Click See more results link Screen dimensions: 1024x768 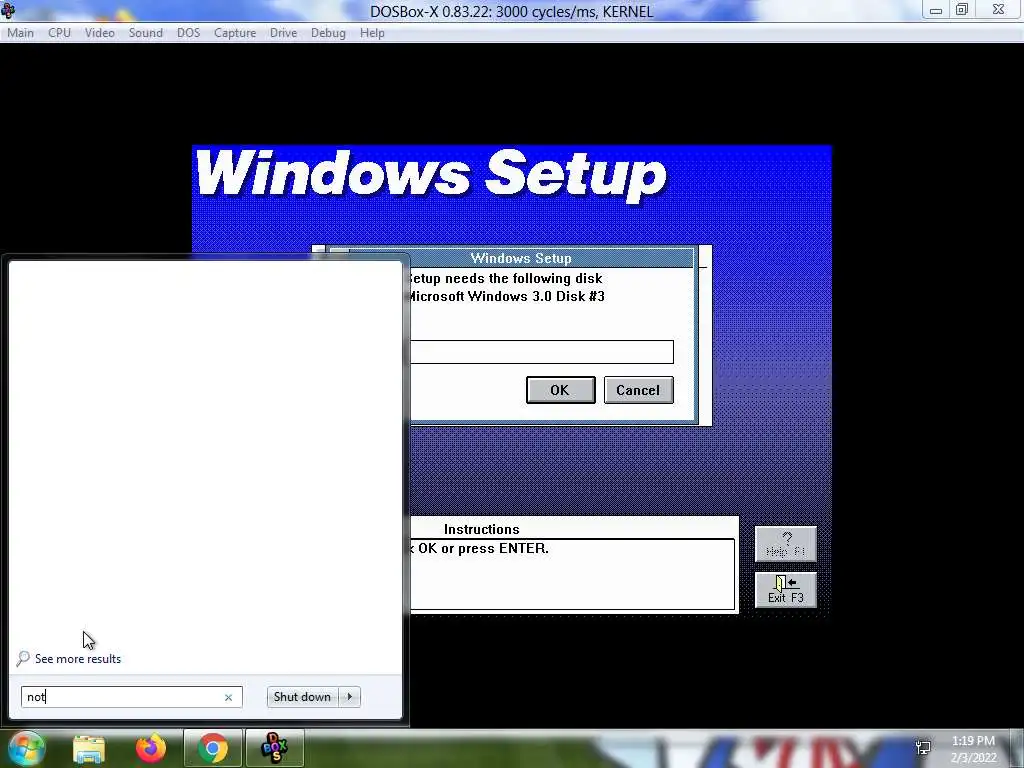click(x=78, y=659)
